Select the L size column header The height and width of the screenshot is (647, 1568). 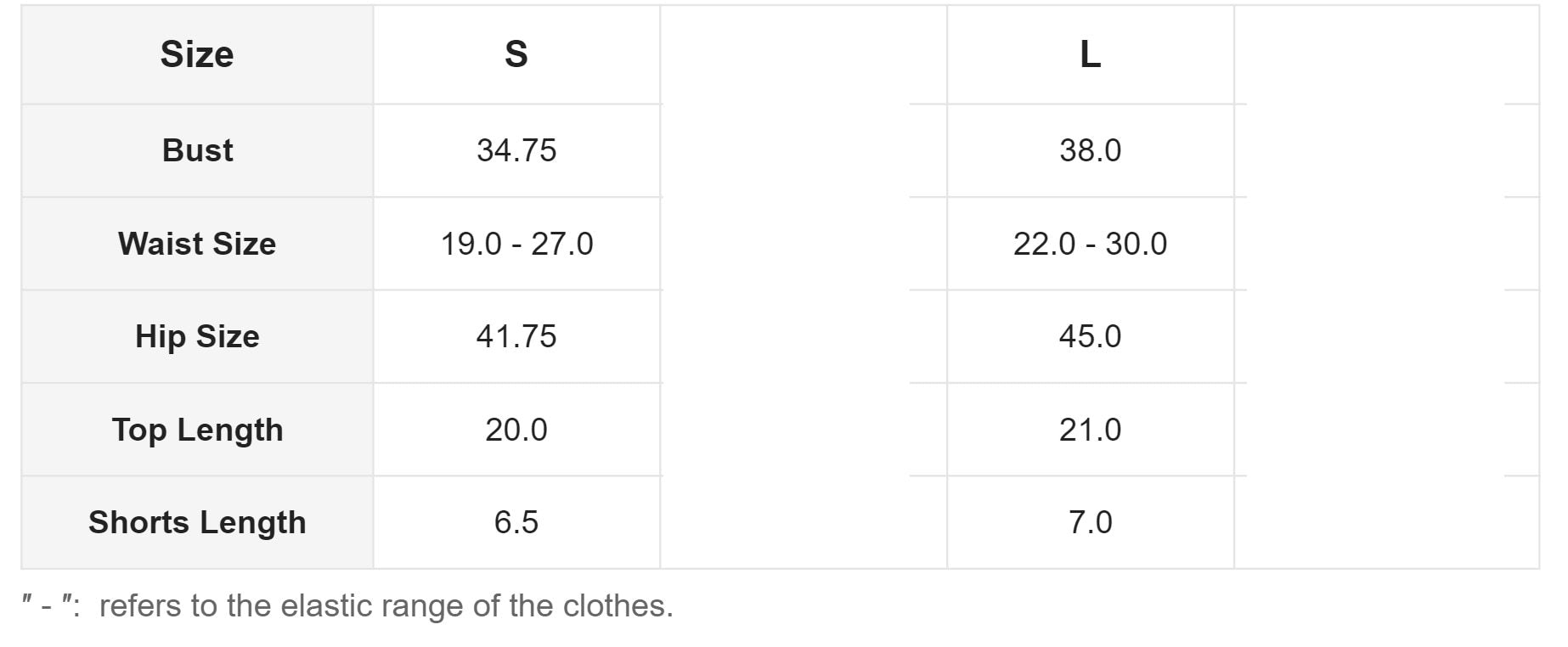click(x=1090, y=54)
